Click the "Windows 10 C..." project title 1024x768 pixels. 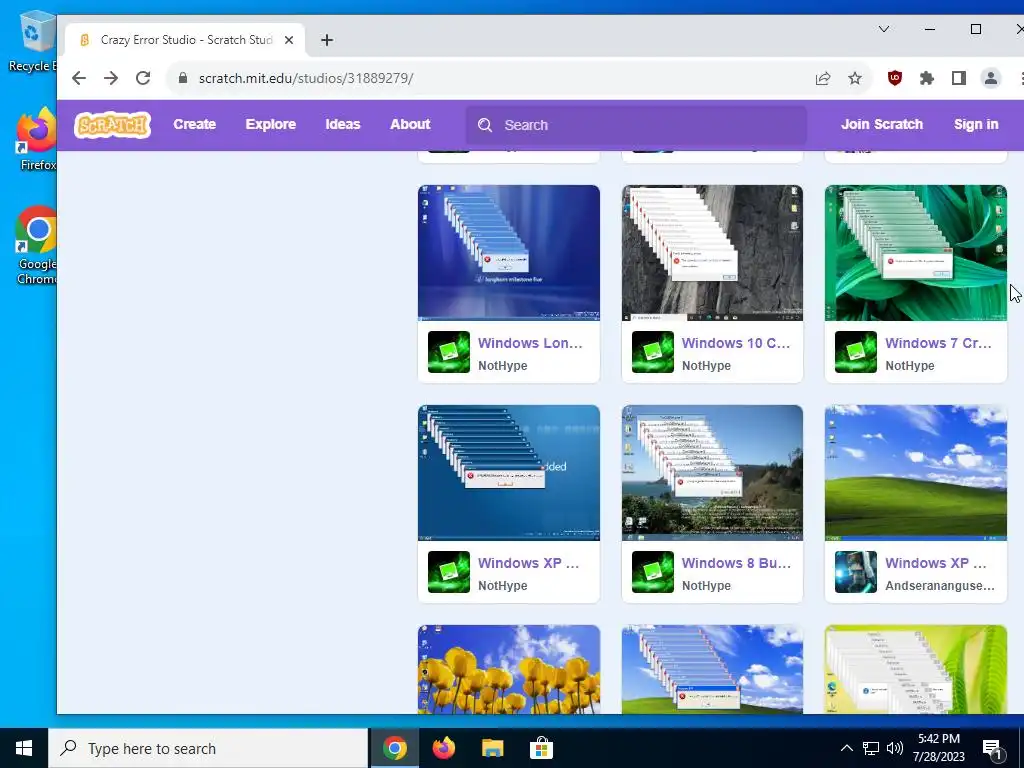pyautogui.click(x=735, y=343)
